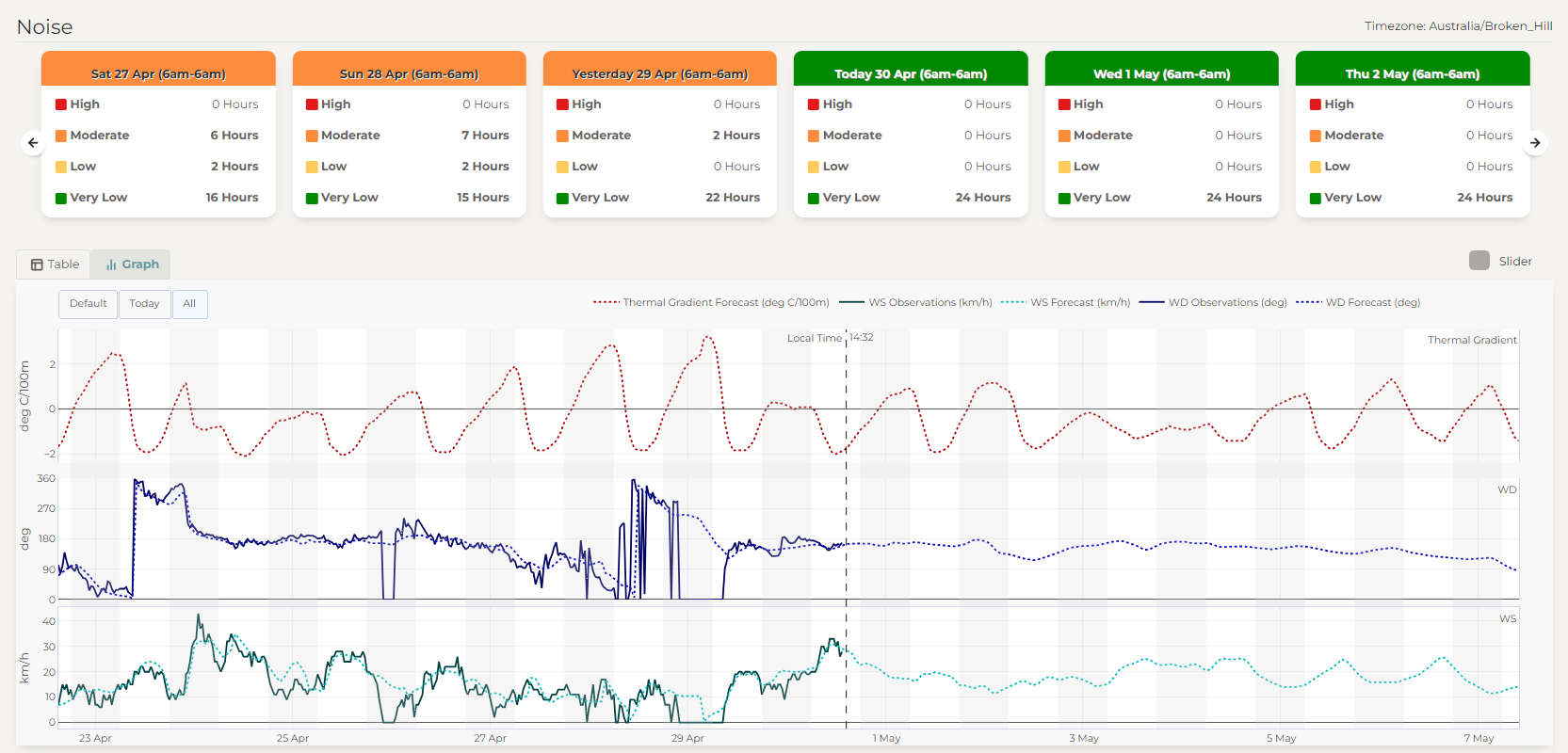Click red High swatch on Wed 1 May card
The width and height of the screenshot is (1568, 753).
pyautogui.click(x=1064, y=104)
